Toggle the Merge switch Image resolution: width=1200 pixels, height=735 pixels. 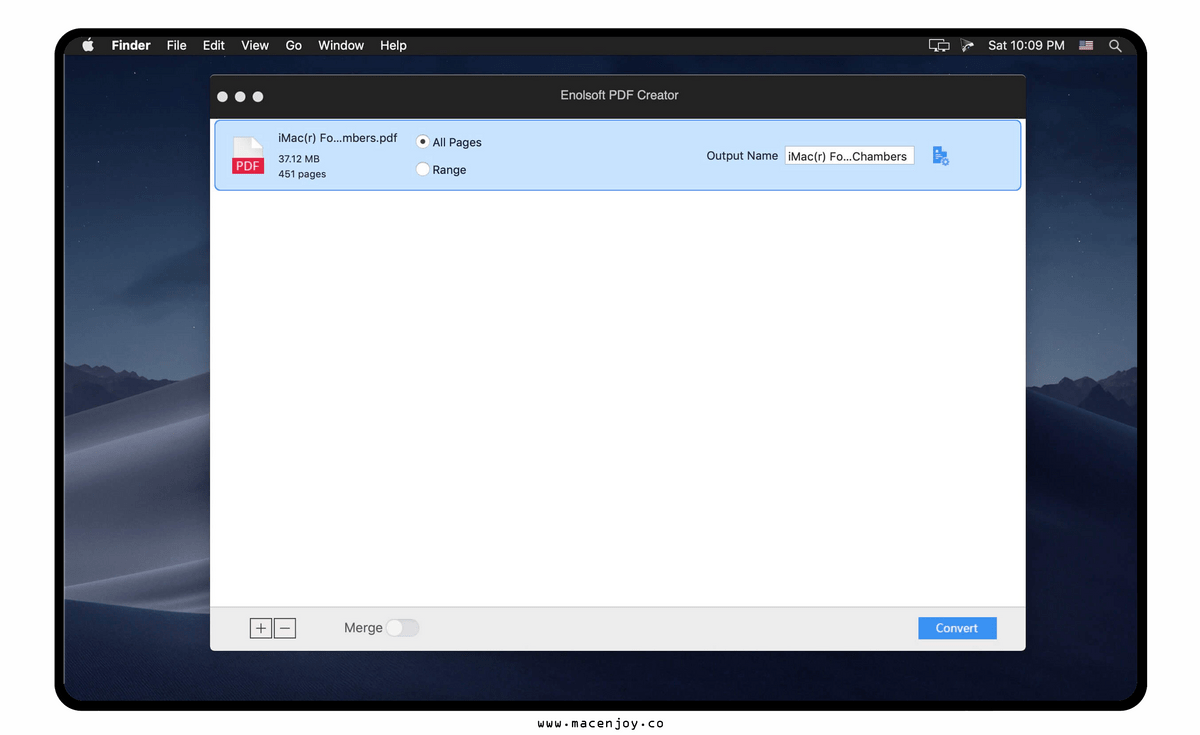click(x=403, y=628)
